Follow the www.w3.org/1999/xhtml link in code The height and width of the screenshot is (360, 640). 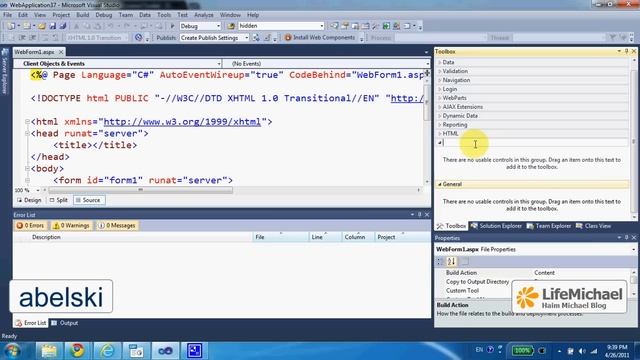182,122
